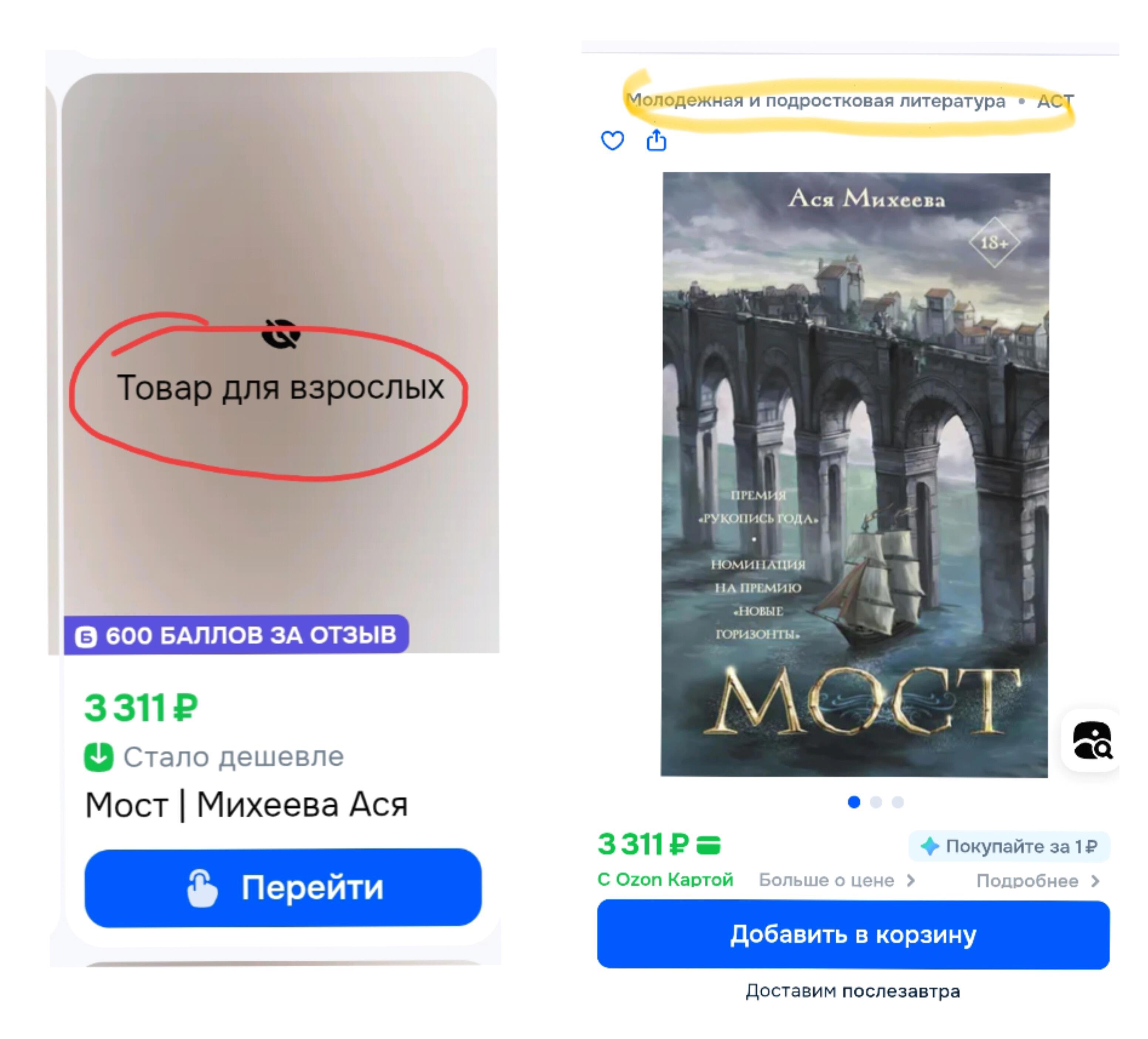The height and width of the screenshot is (1039, 1148).
Task: Select the second image pagination dot
Action: point(876,802)
